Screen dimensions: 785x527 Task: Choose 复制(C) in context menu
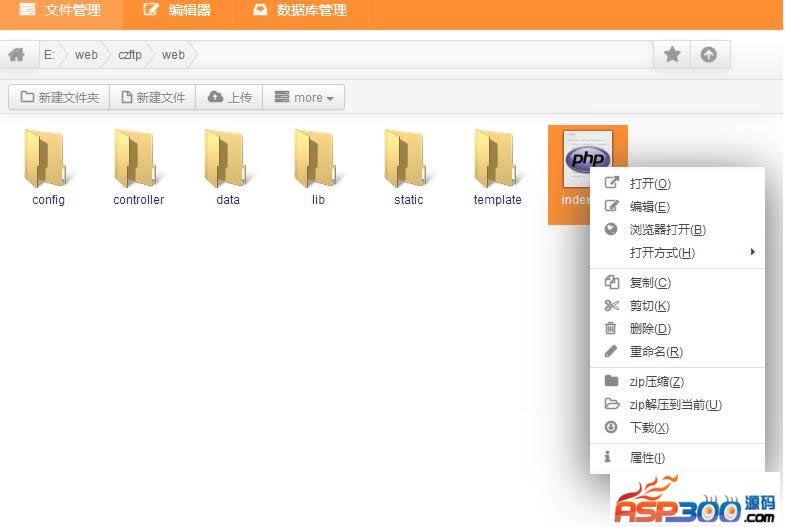click(677, 282)
